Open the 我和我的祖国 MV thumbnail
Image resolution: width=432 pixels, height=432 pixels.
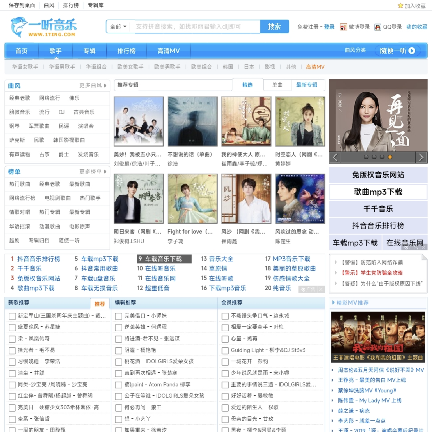(x=378, y=337)
